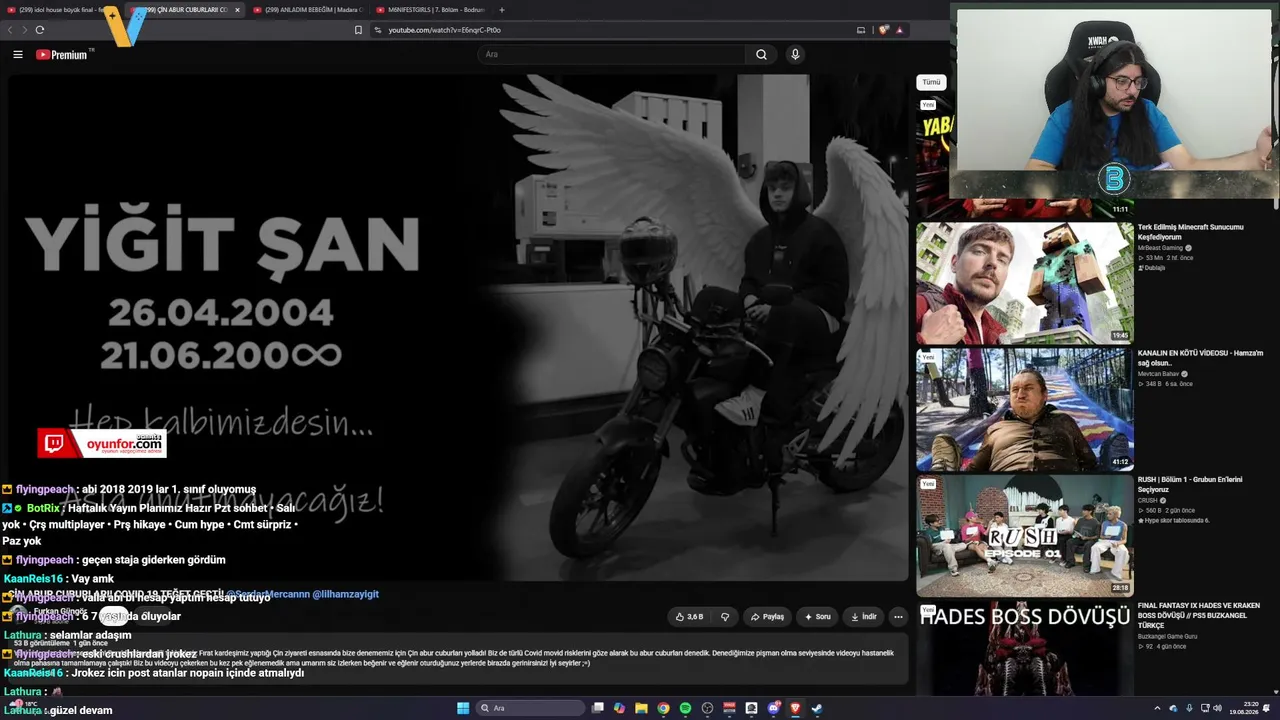Viewport: 1280px width, 720px height.
Task: Open Task View on the taskbar
Action: pos(597,708)
